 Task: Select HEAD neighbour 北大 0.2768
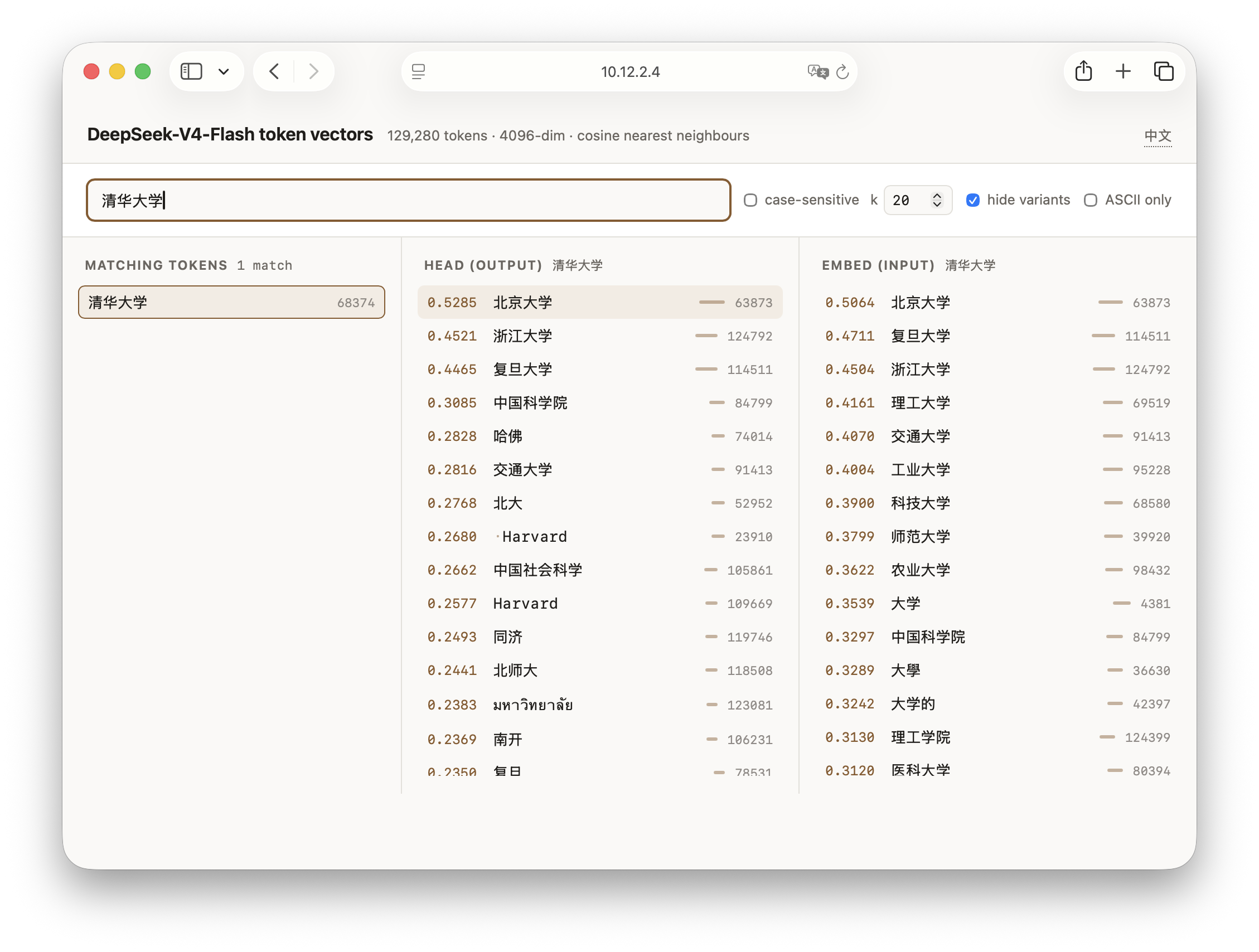[x=600, y=504]
